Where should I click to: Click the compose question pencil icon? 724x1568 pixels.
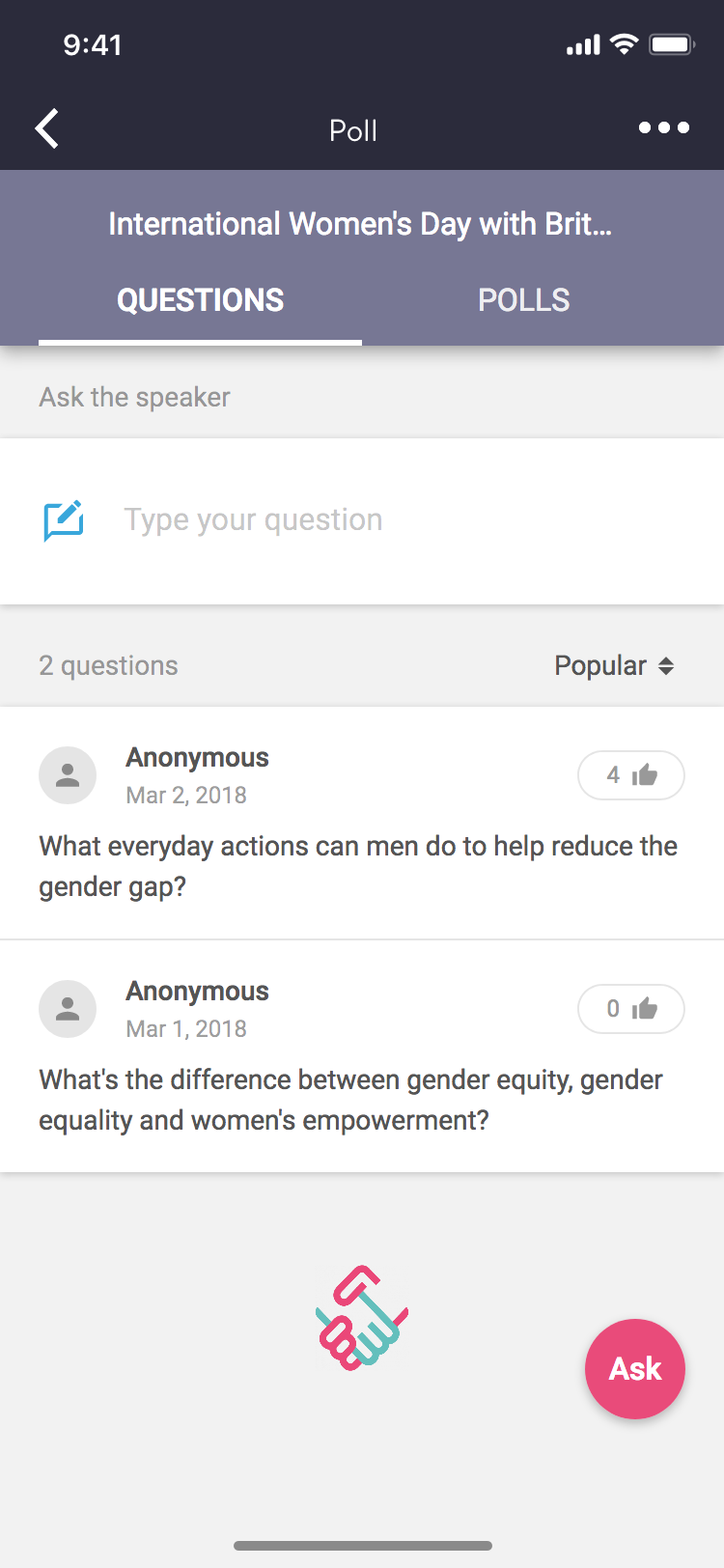pyautogui.click(x=64, y=520)
